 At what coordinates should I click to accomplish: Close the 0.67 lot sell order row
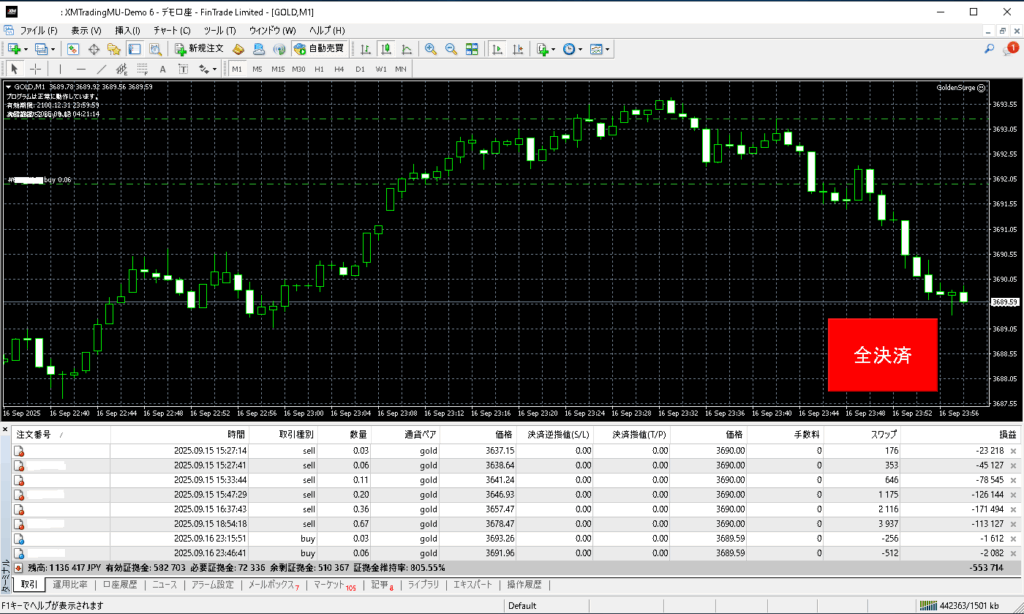coord(1013,524)
